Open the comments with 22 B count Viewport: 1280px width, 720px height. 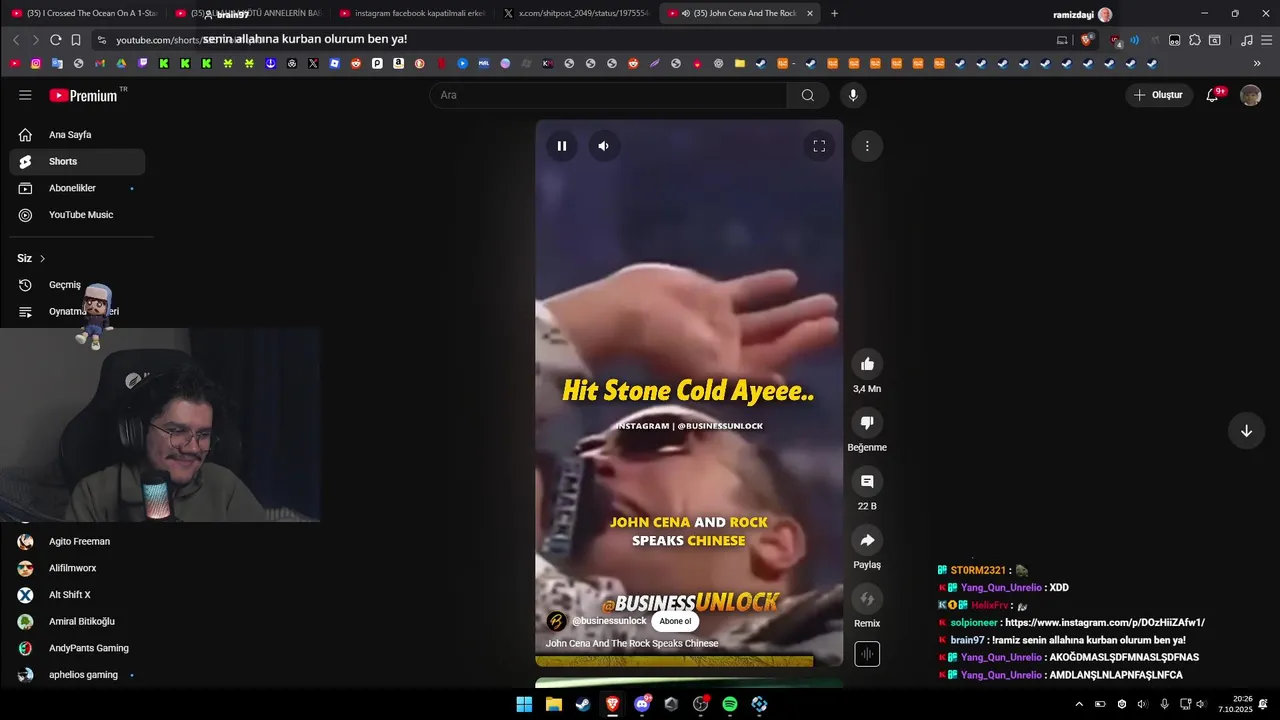point(867,482)
